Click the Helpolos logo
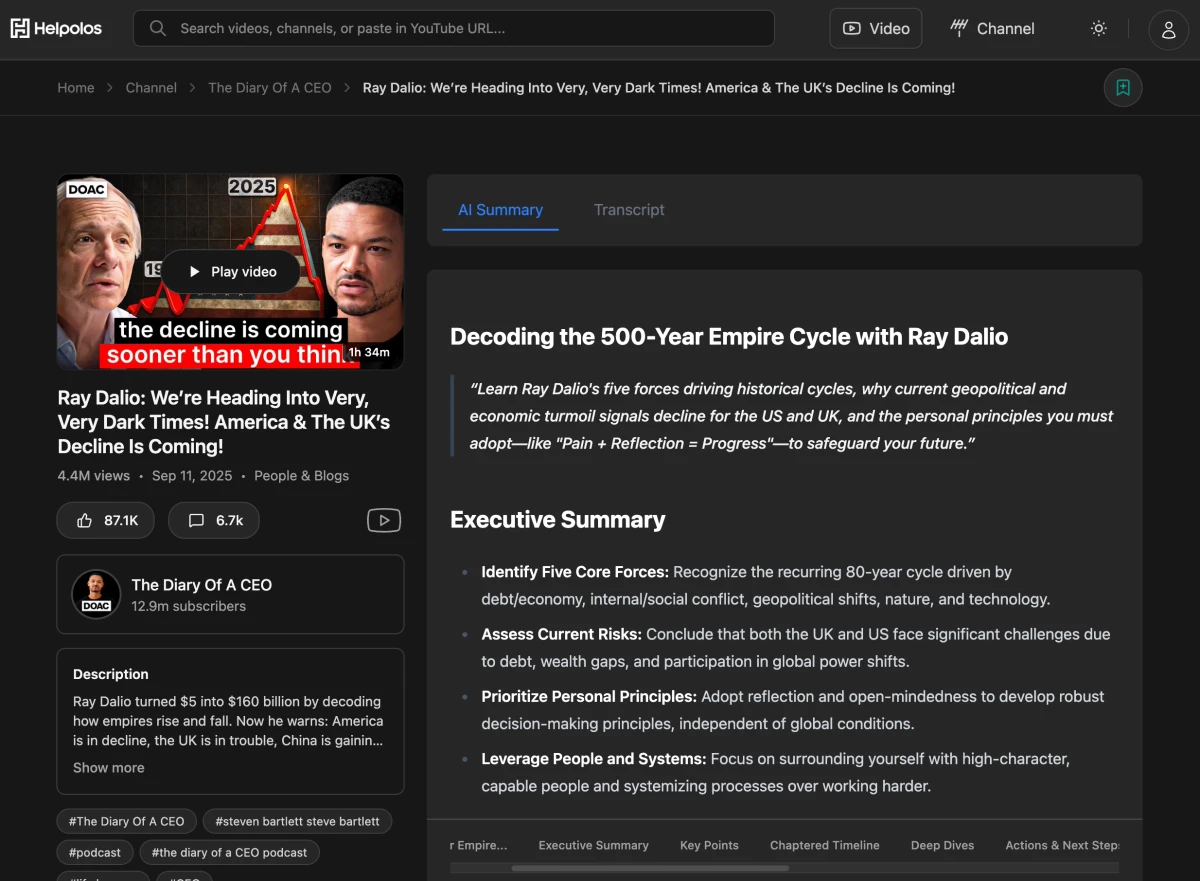This screenshot has width=1200, height=881. pyautogui.click(x=56, y=28)
